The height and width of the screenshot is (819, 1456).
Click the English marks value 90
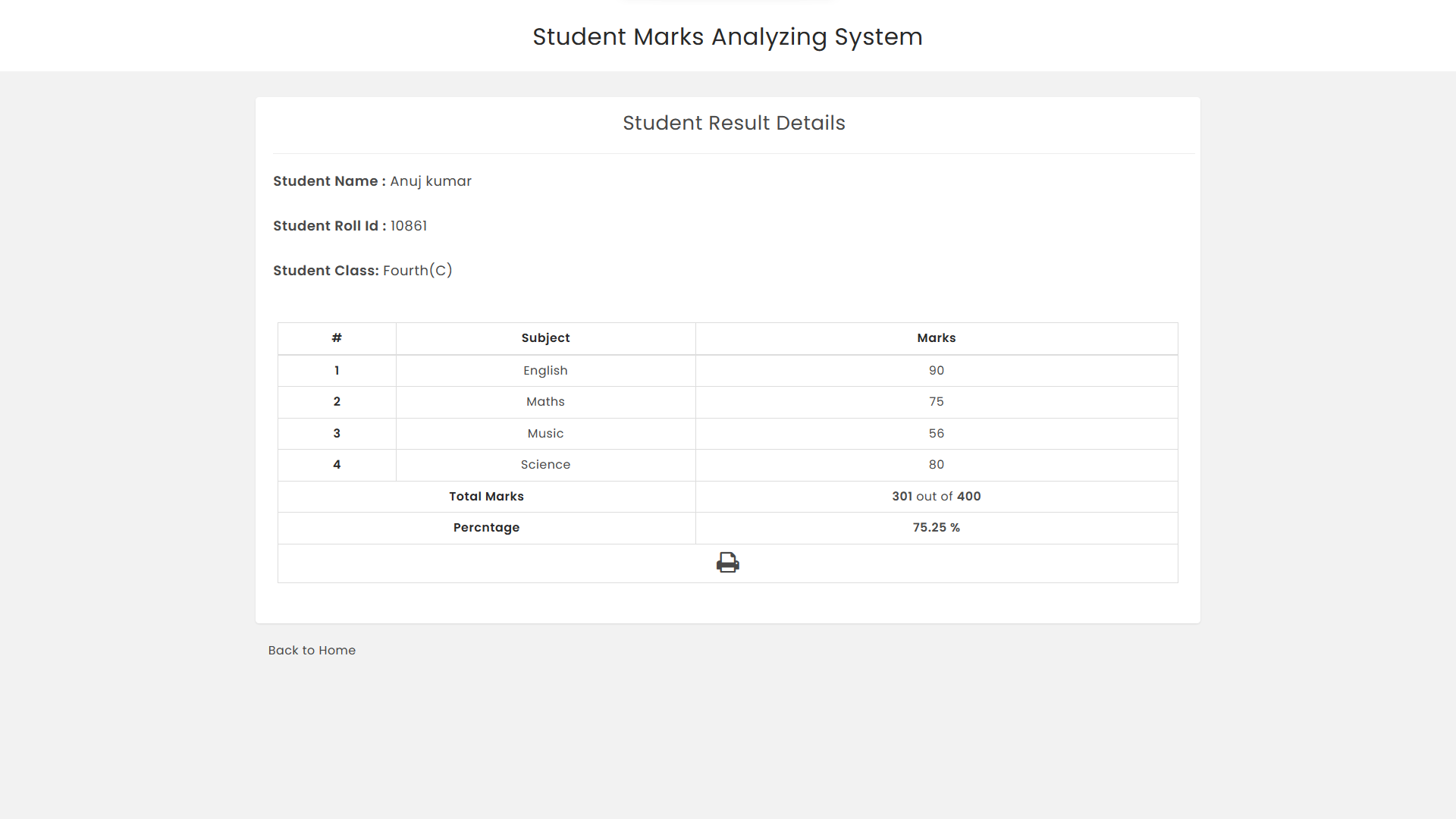tap(936, 370)
